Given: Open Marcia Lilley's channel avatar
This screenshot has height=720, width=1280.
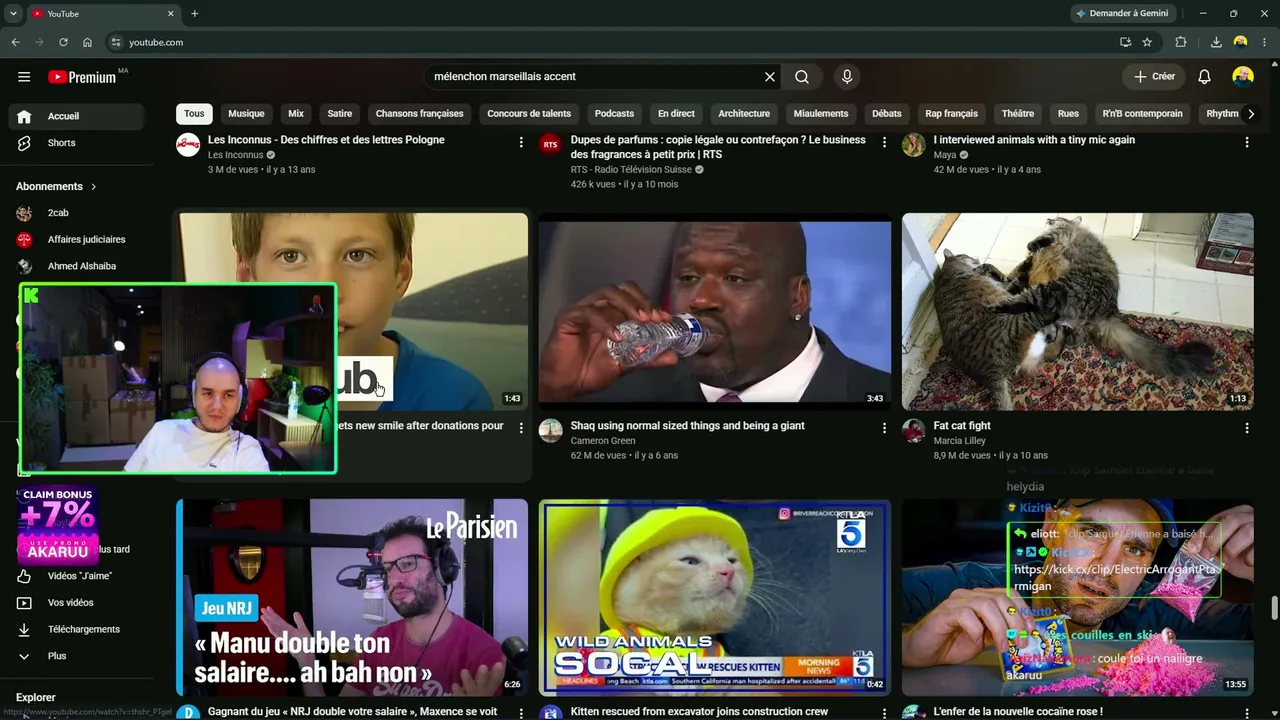Looking at the screenshot, I should point(913,431).
